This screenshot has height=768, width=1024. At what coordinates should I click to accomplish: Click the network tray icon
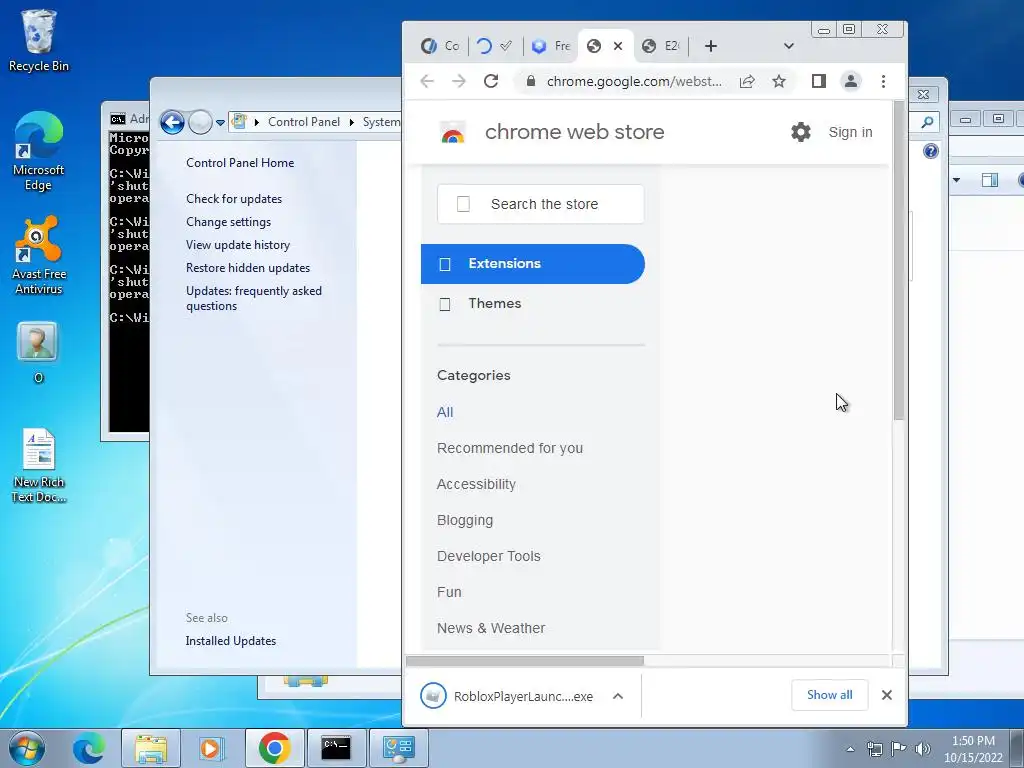pos(874,749)
